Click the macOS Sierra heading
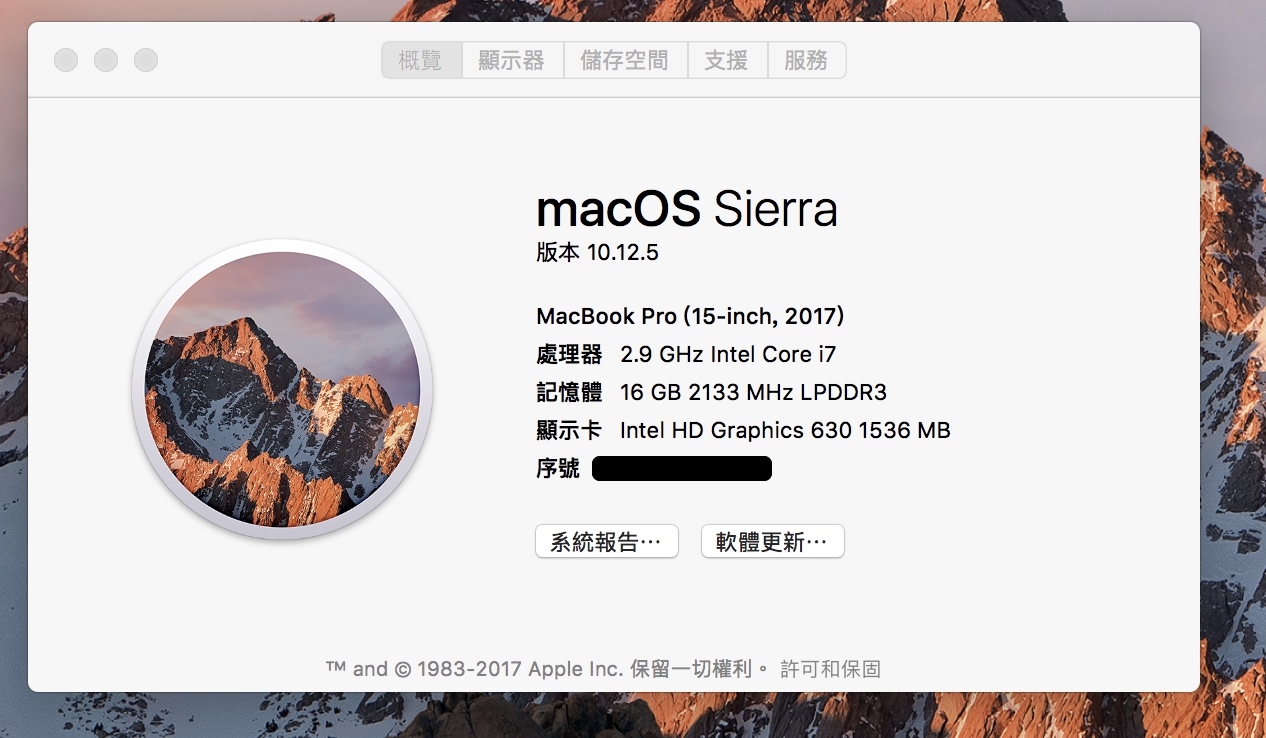Viewport: 1266px width, 738px height. [x=687, y=209]
